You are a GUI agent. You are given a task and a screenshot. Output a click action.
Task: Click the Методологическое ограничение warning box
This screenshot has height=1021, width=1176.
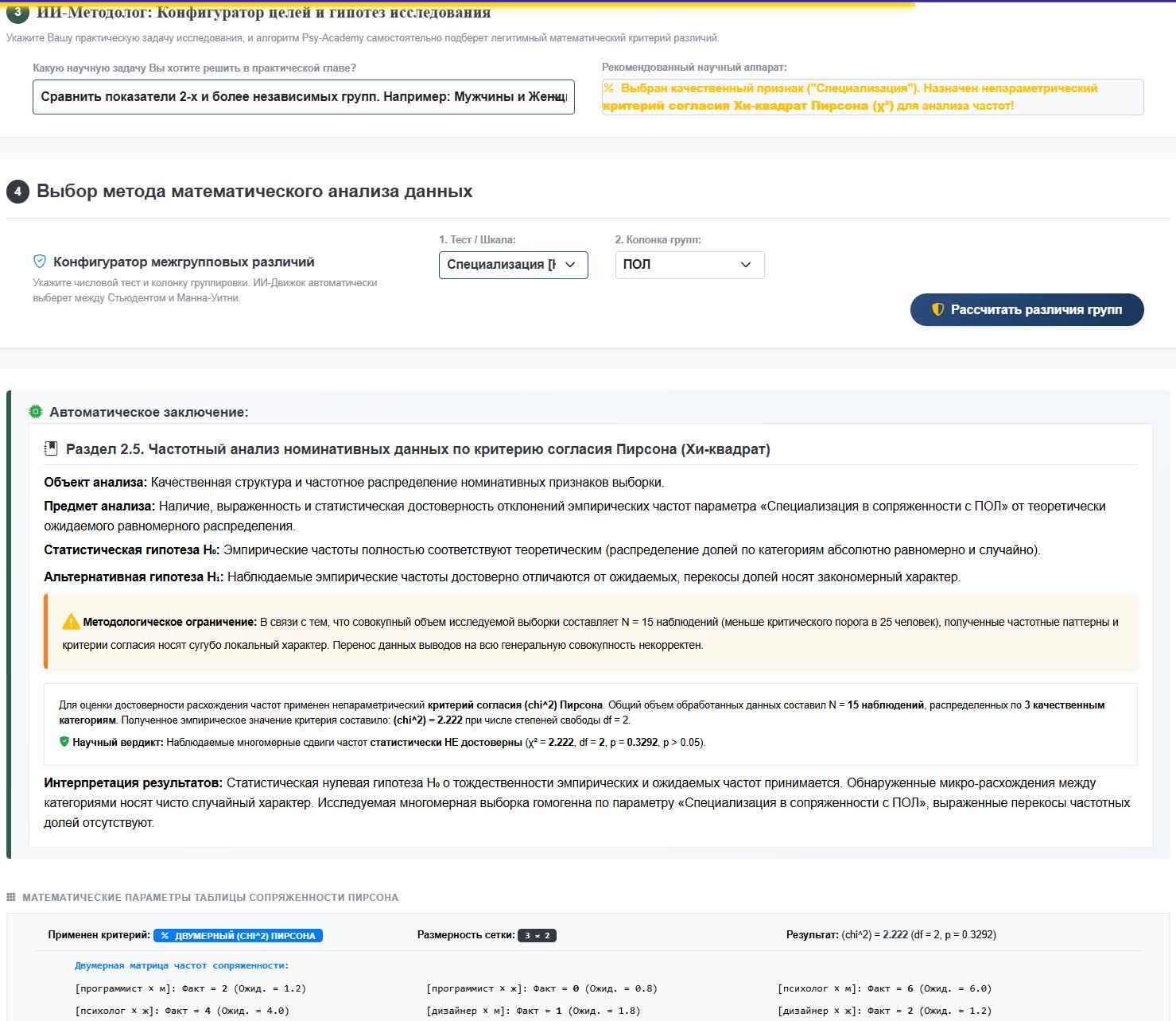591,633
